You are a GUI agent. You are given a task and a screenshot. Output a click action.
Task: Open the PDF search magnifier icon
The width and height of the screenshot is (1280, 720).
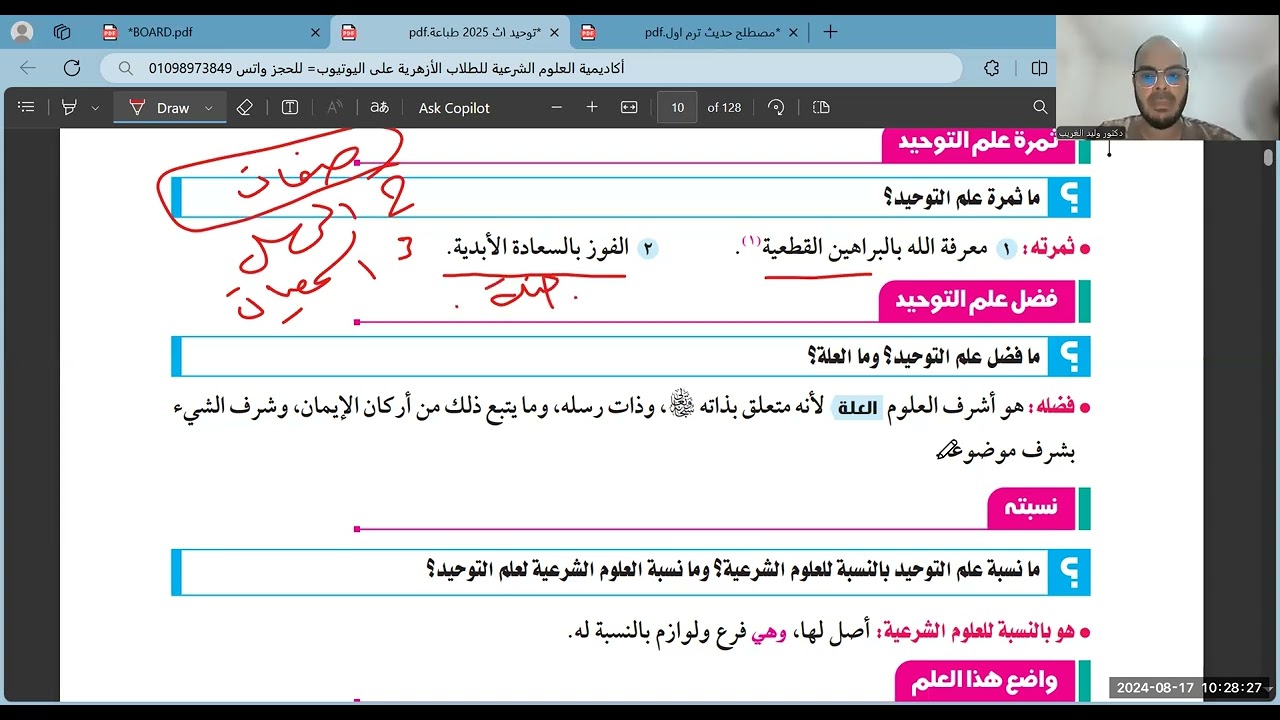point(1040,107)
